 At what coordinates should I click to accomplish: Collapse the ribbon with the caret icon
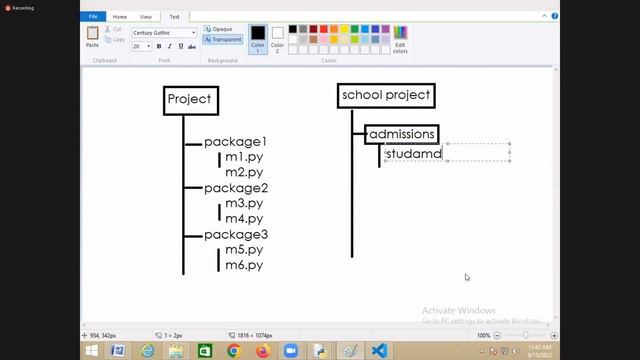544,16
